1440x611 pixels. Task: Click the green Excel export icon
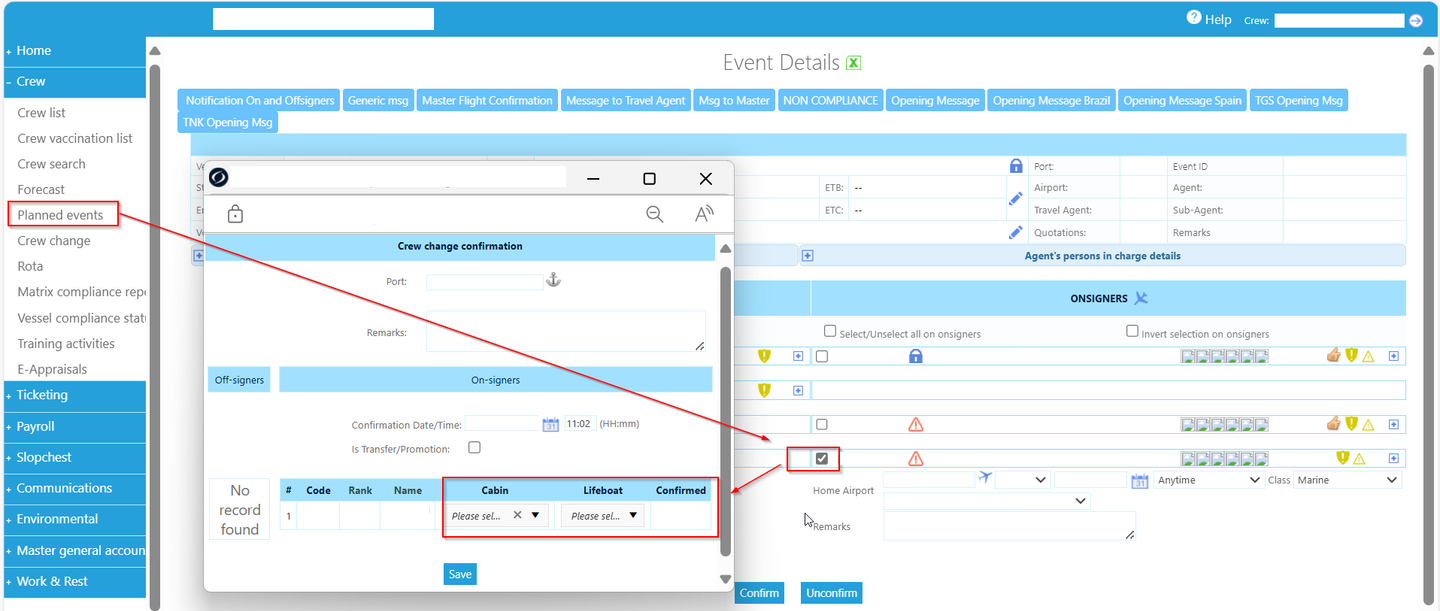coord(853,63)
